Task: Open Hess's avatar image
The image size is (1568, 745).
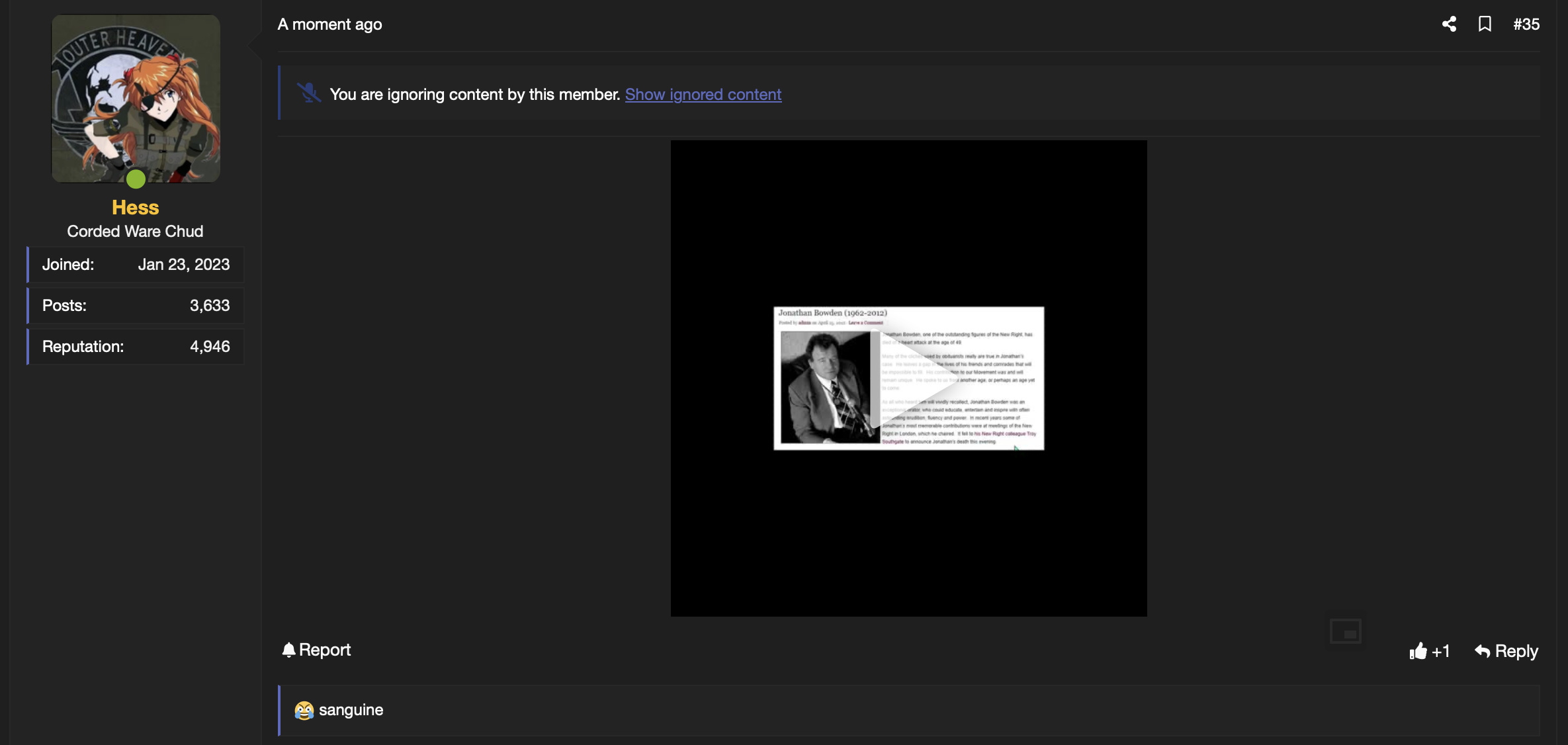Action: (136, 99)
